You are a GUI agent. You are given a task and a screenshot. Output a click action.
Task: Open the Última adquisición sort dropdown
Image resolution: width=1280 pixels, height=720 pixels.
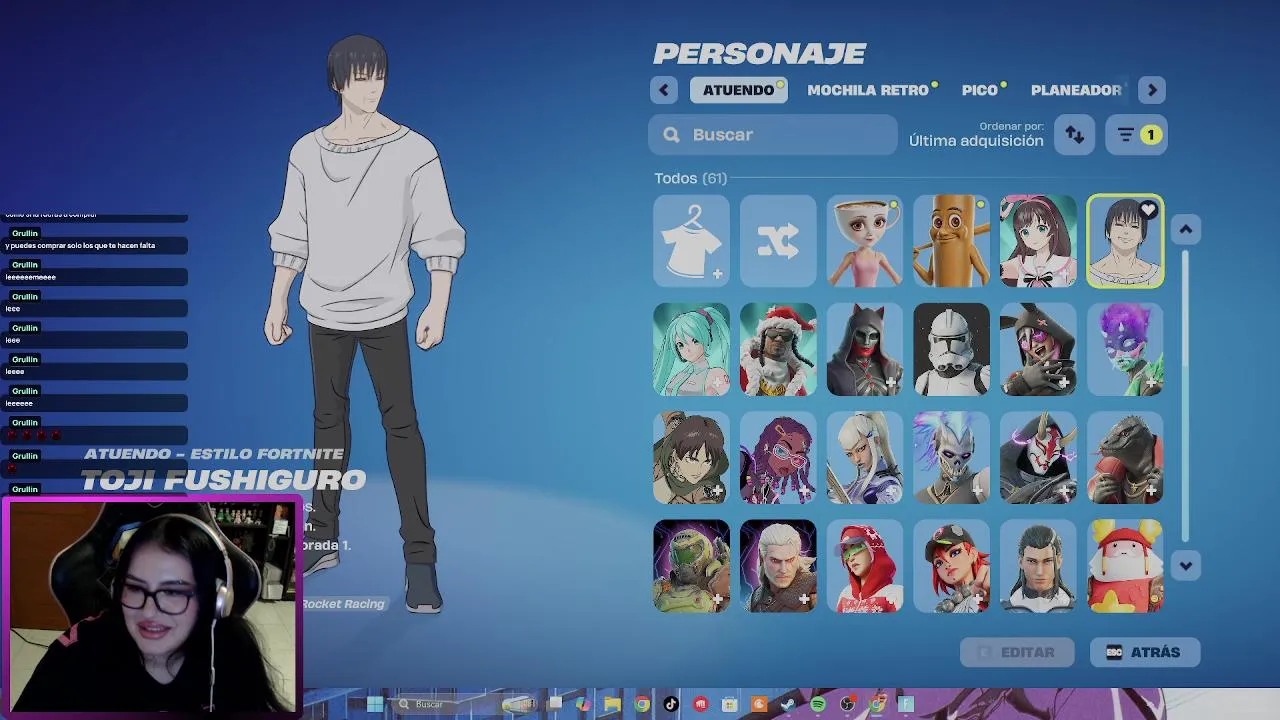coord(976,135)
